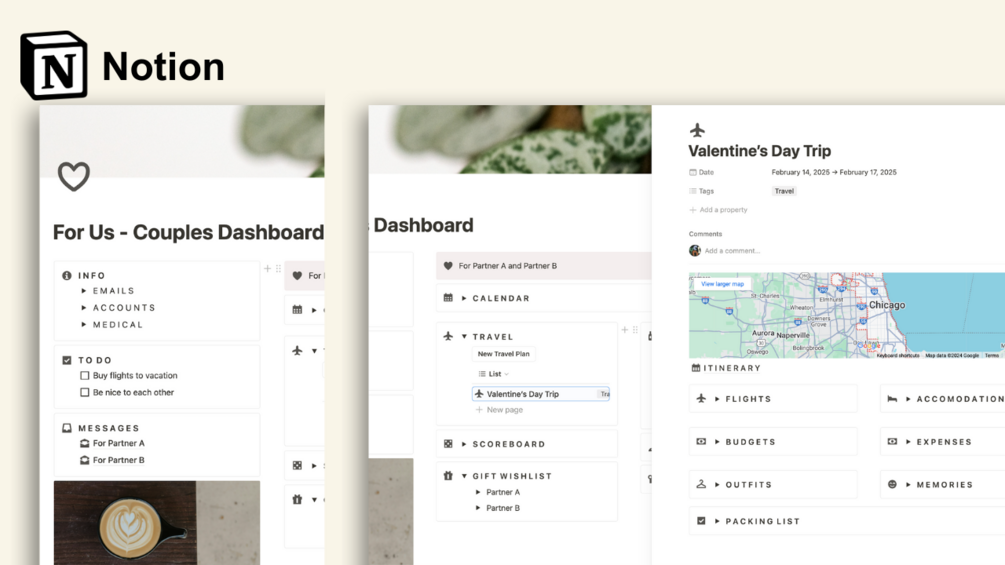1005x565 pixels.
Task: Click the smiley icon in MEMORIES block
Action: click(892, 484)
